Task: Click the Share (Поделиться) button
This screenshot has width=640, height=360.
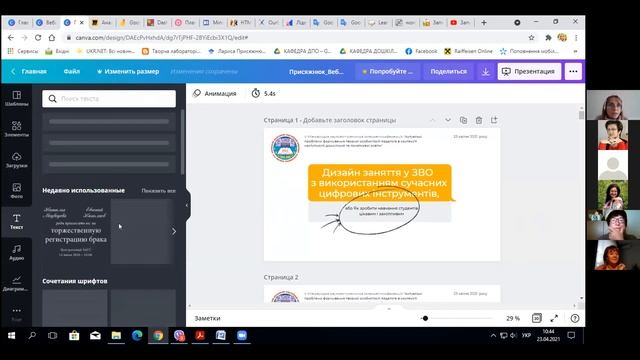Action: click(x=449, y=71)
